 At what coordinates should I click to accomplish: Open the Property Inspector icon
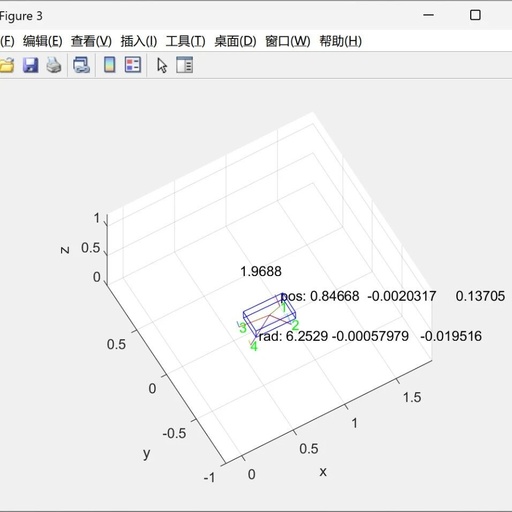click(184, 65)
